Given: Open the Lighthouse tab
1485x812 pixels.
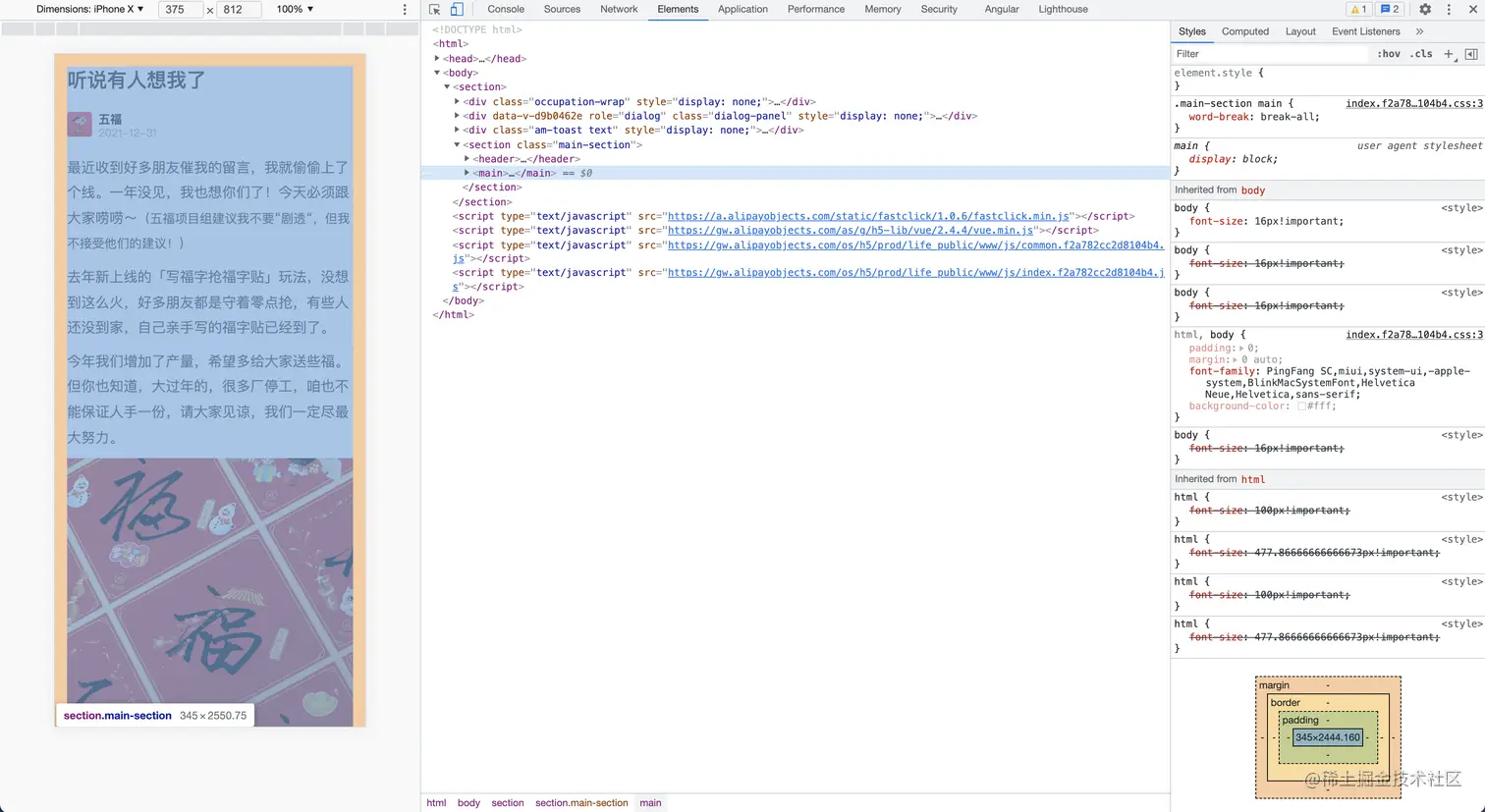Looking at the screenshot, I should coord(1064,9).
